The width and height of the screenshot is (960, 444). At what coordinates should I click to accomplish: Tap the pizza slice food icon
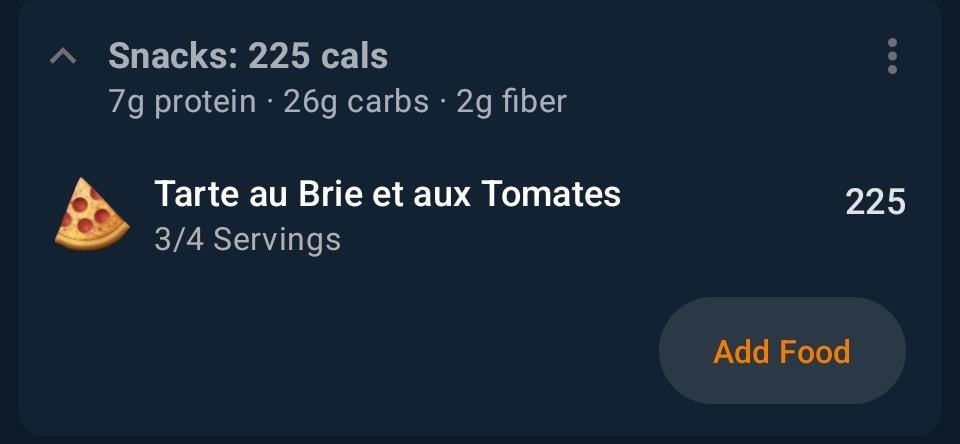pos(92,215)
